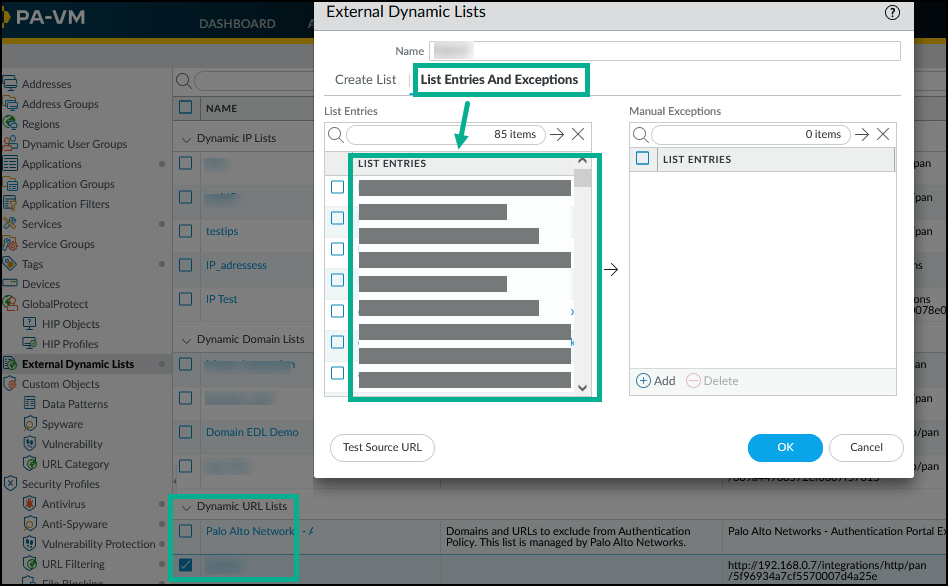Click into the Name input field

(665, 51)
